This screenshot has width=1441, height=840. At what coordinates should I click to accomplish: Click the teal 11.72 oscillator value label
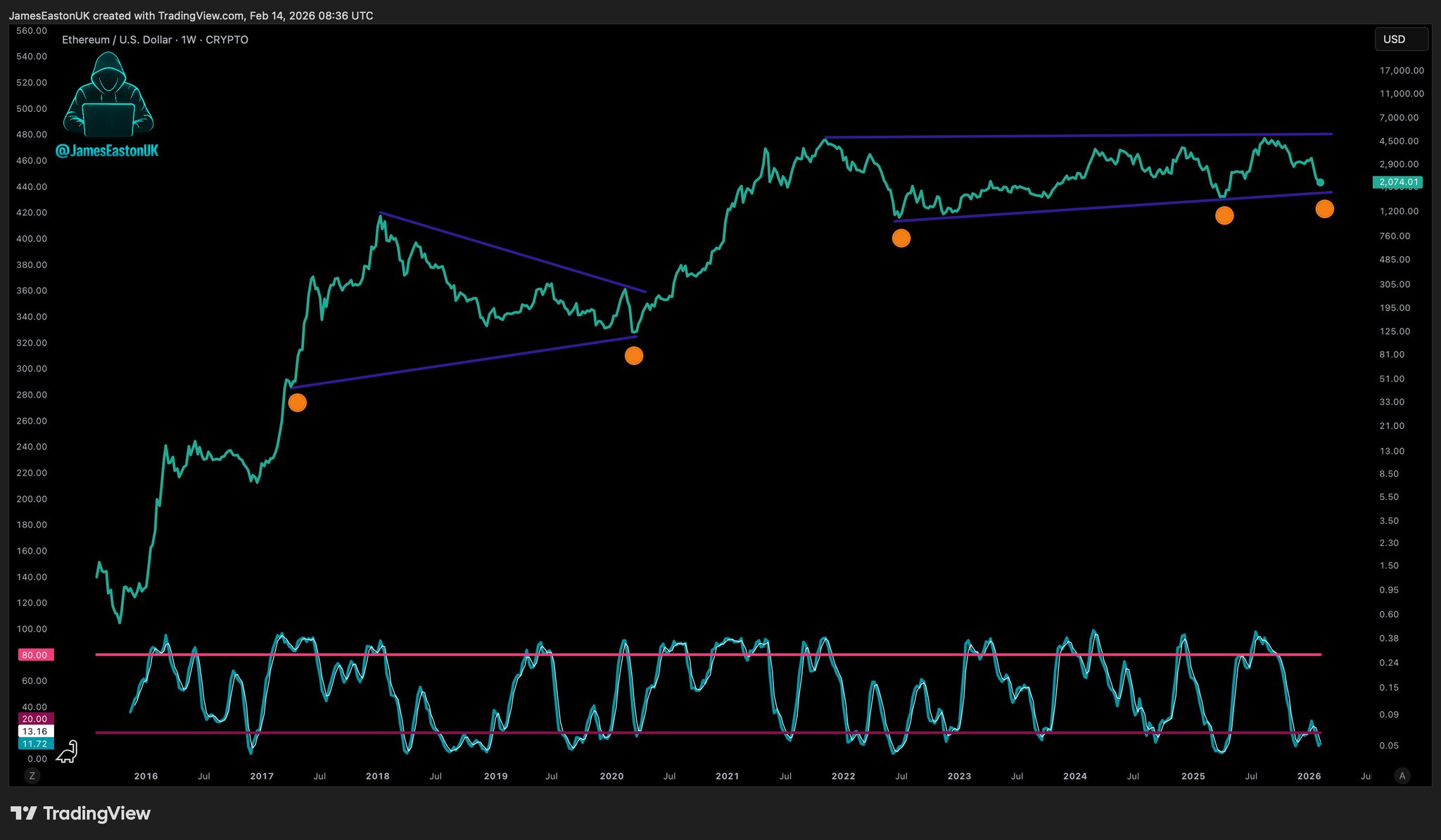coord(35,744)
